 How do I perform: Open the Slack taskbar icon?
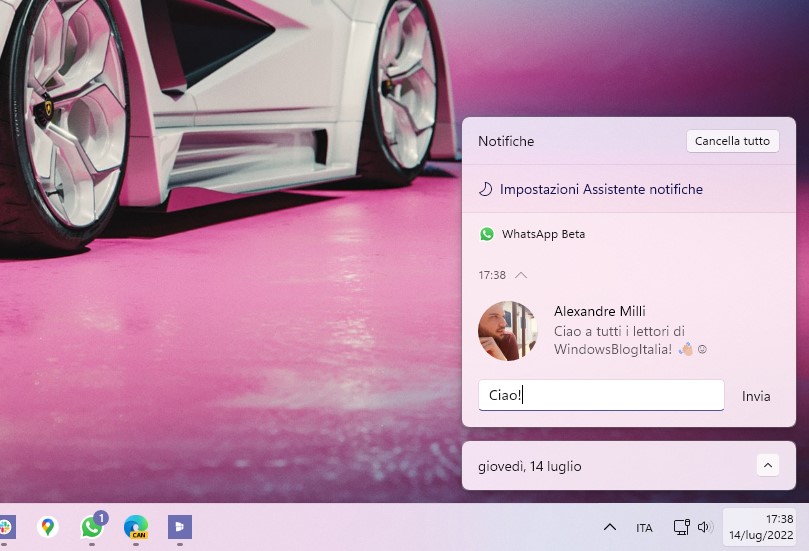[6, 527]
